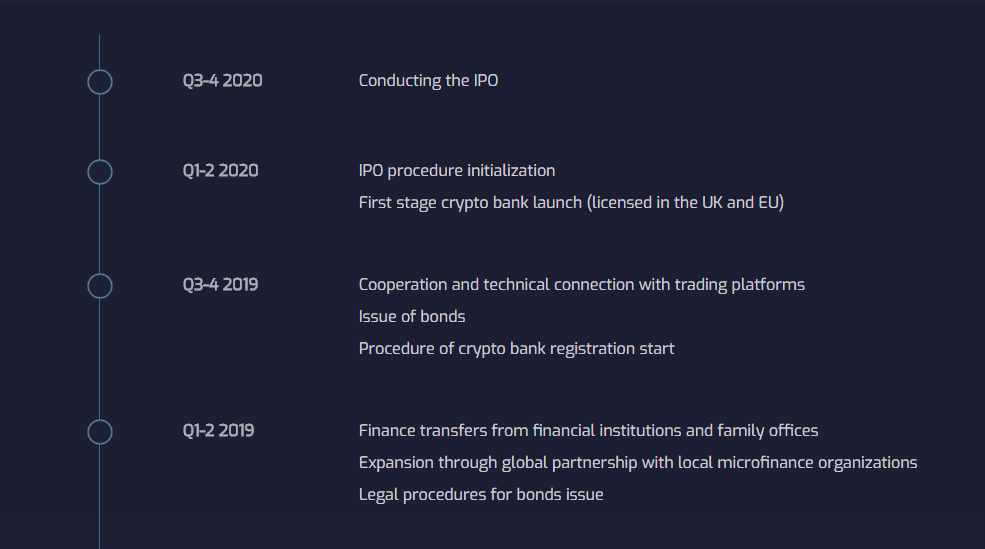Select the Q3-4 2020 date label

(x=222, y=80)
